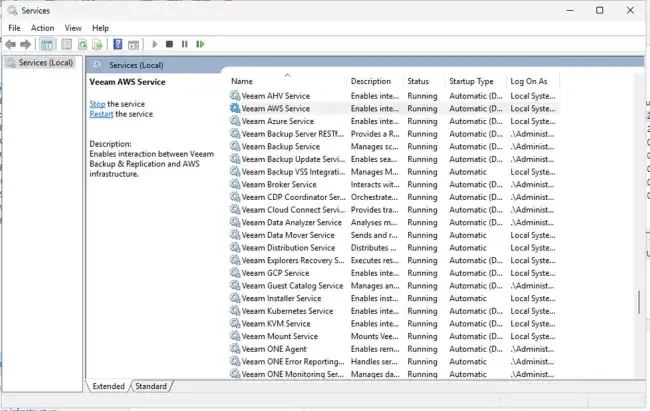Toggle Show/Hide Console Tree toolbar icon
The height and width of the screenshot is (411, 650).
(x=47, y=44)
